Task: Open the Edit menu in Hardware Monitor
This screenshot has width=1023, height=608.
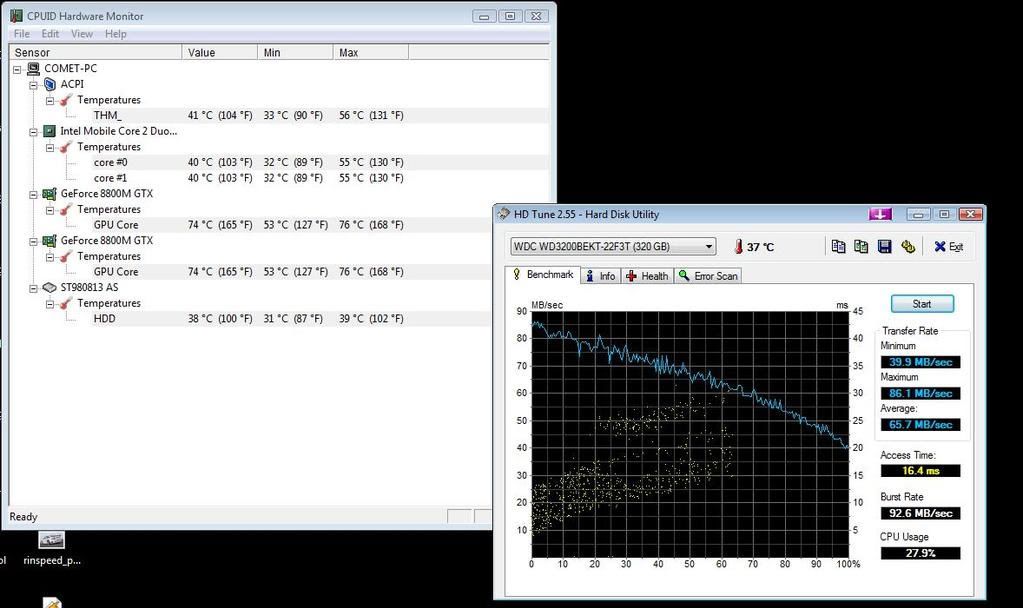Action: (x=50, y=34)
